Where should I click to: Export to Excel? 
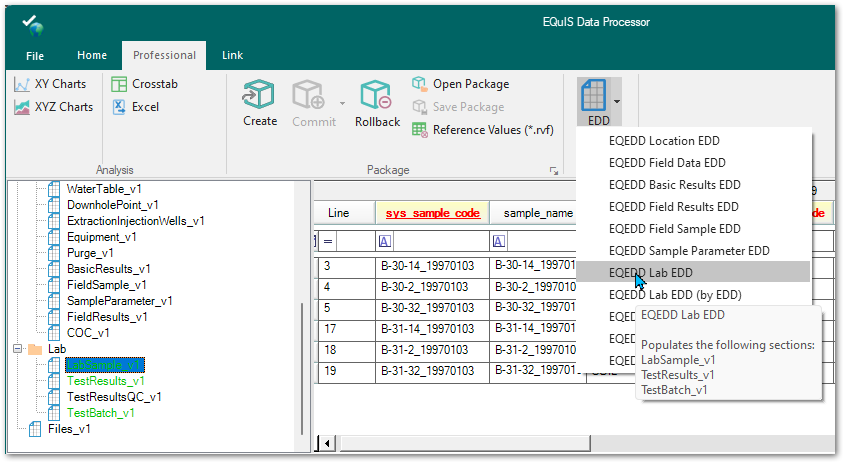click(x=136, y=107)
